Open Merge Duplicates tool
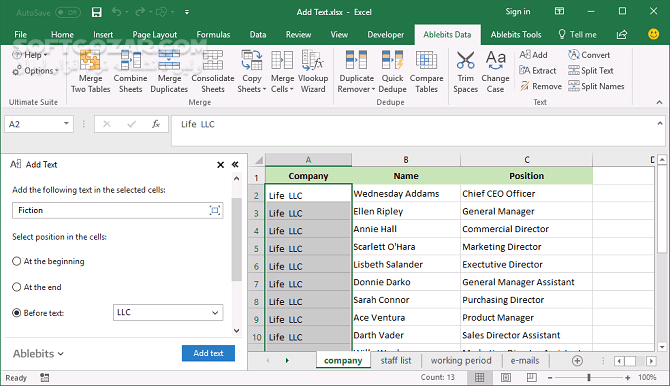The height and width of the screenshot is (386, 670). click(x=169, y=71)
